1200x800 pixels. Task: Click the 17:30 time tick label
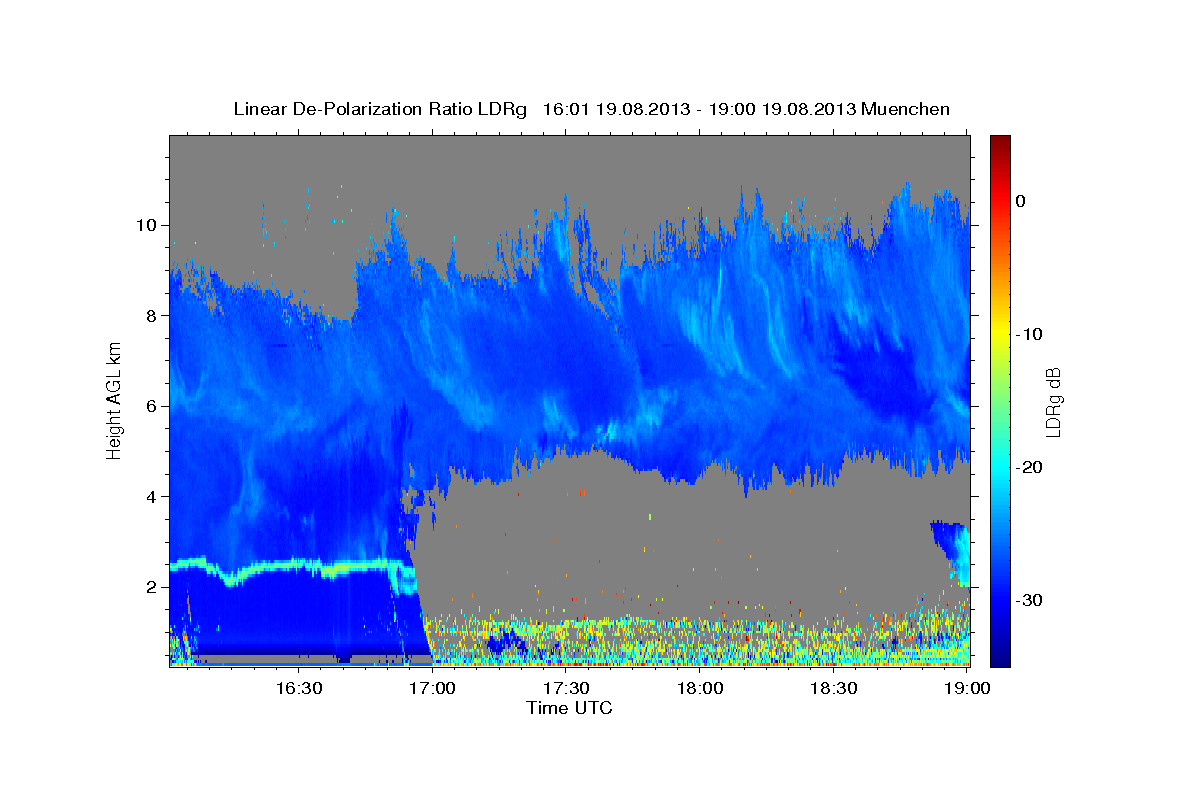tap(566, 689)
